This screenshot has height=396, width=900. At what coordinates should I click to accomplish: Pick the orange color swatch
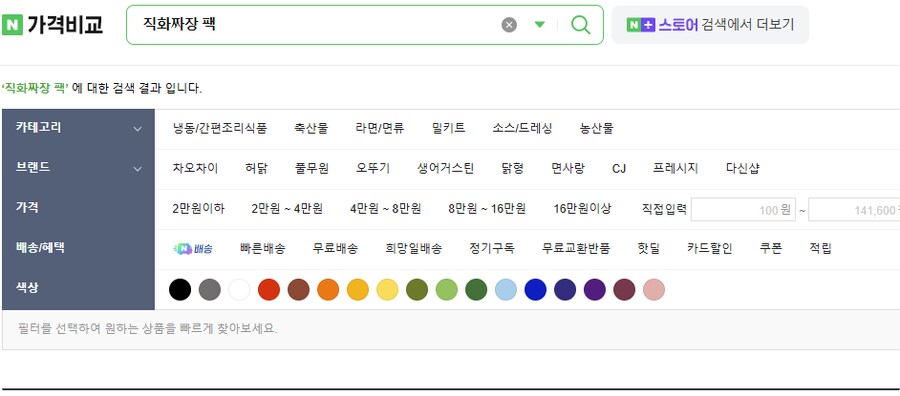pyautogui.click(x=328, y=289)
